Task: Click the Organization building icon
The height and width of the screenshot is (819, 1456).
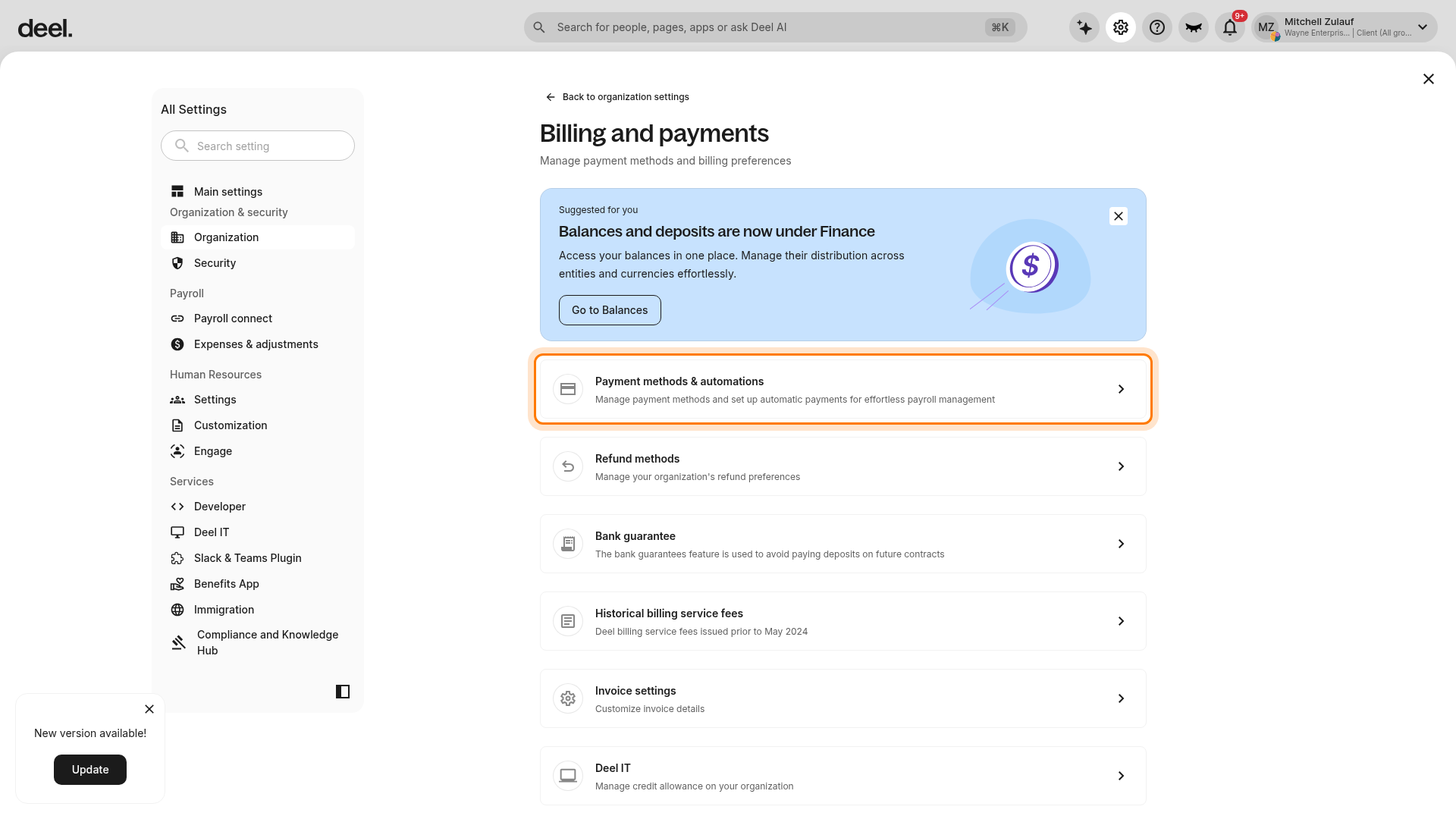Action: tap(177, 237)
